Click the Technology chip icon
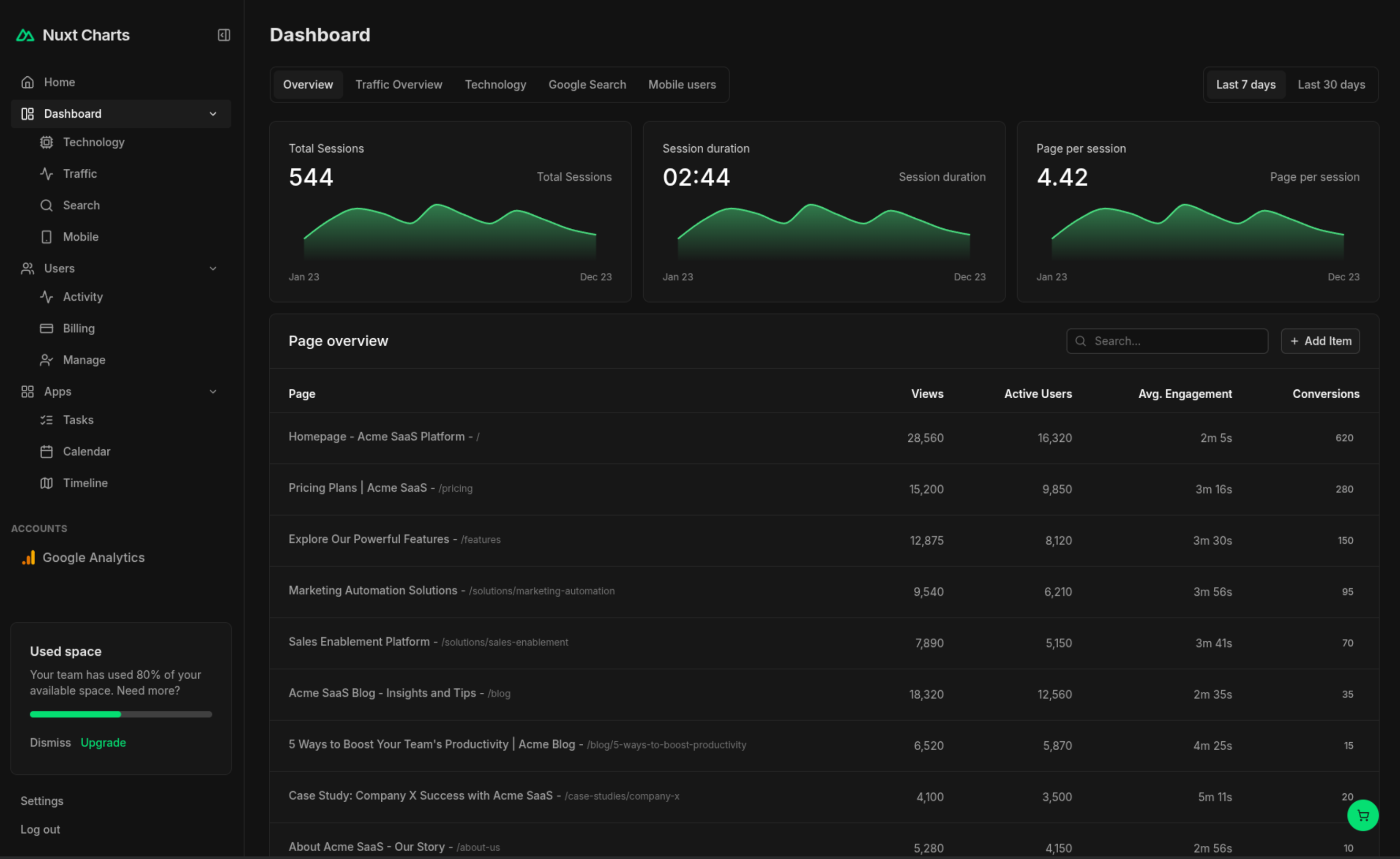 [x=47, y=142]
